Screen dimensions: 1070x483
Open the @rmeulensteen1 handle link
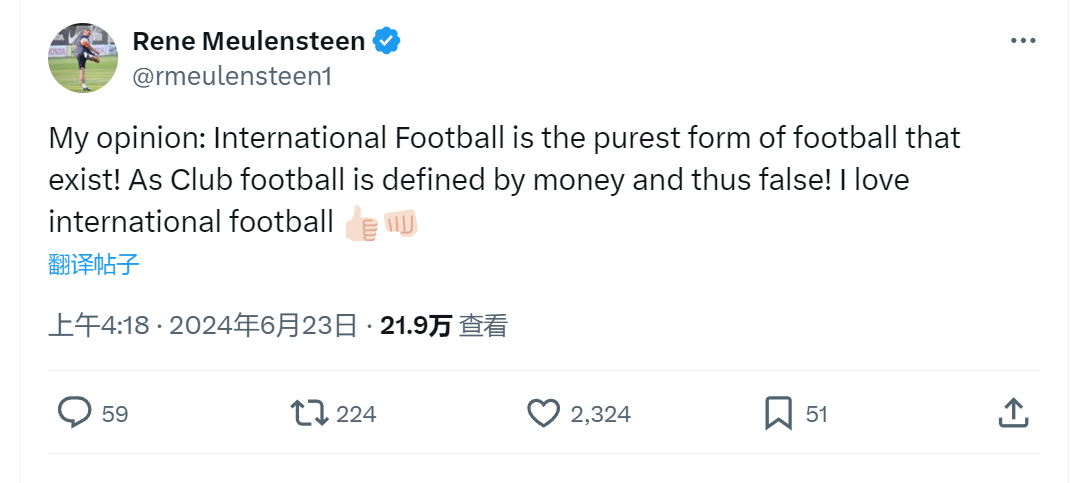231,76
